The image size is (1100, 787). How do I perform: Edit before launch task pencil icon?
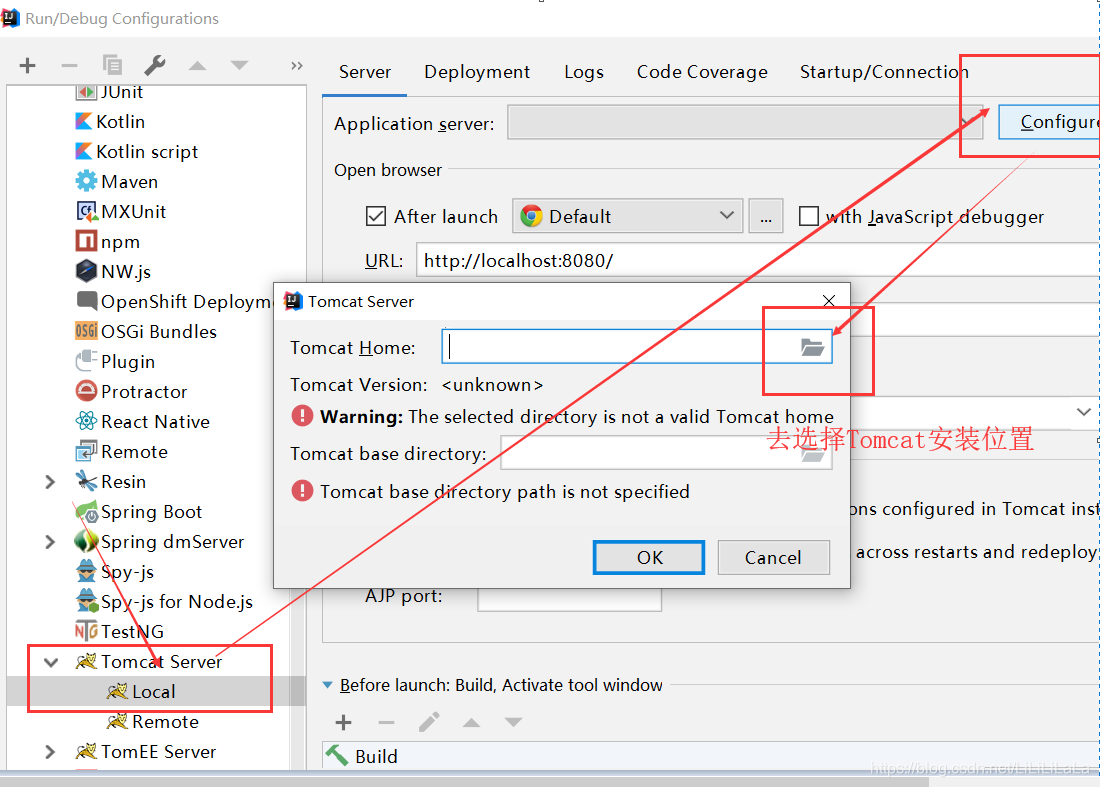[x=429, y=722]
